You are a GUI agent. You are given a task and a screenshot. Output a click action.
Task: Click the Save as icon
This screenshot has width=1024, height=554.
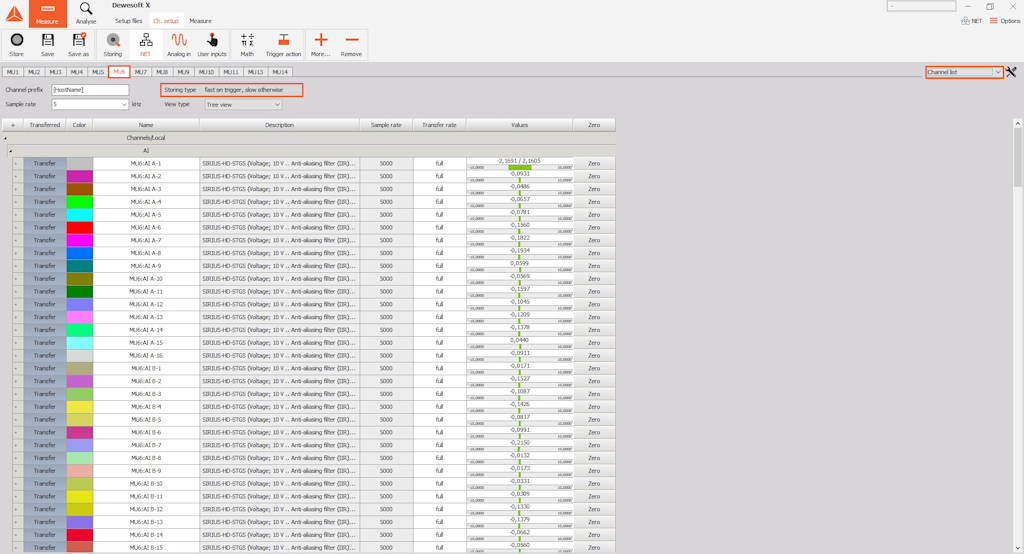(x=78, y=45)
